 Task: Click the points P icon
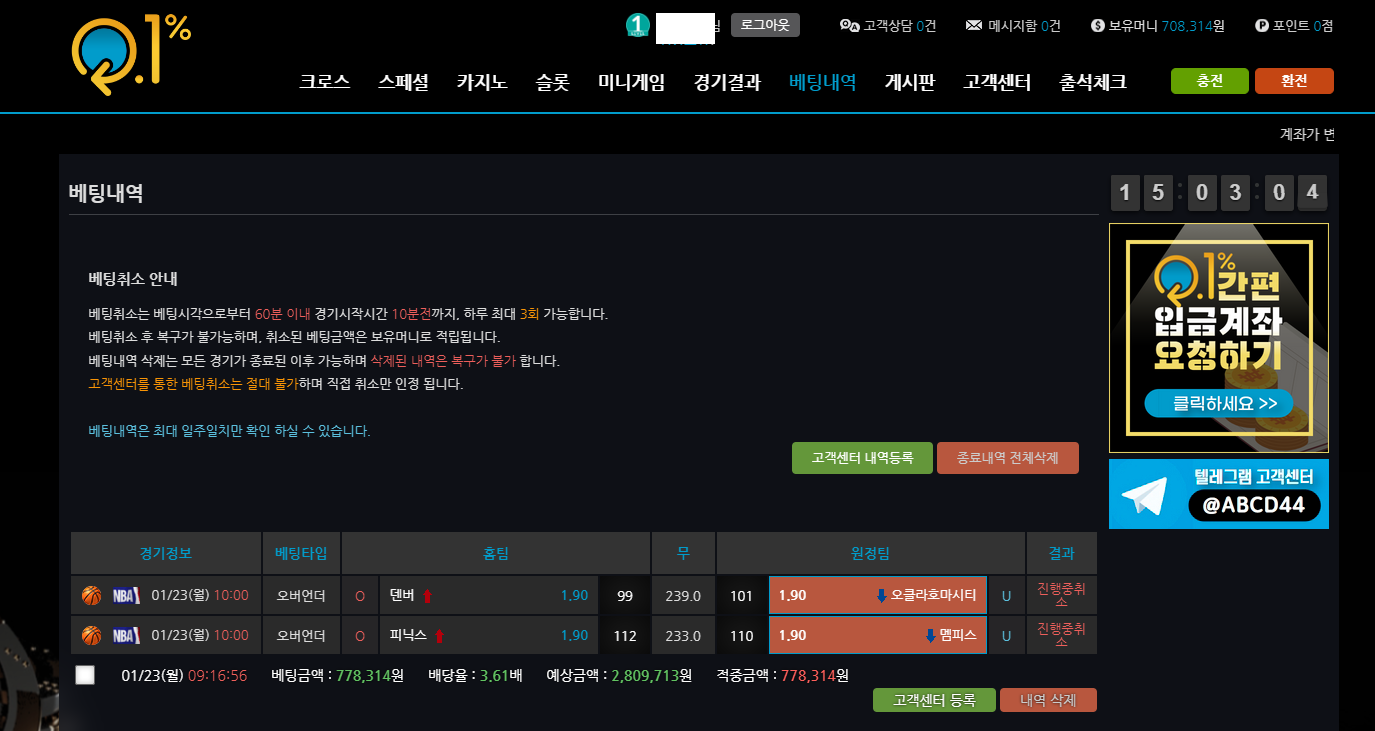click(1261, 26)
